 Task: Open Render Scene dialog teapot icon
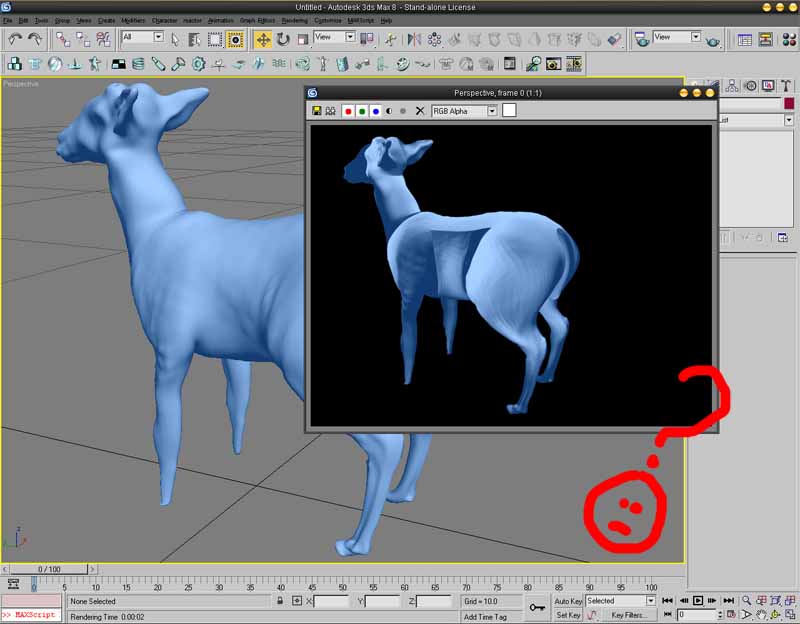pos(642,39)
